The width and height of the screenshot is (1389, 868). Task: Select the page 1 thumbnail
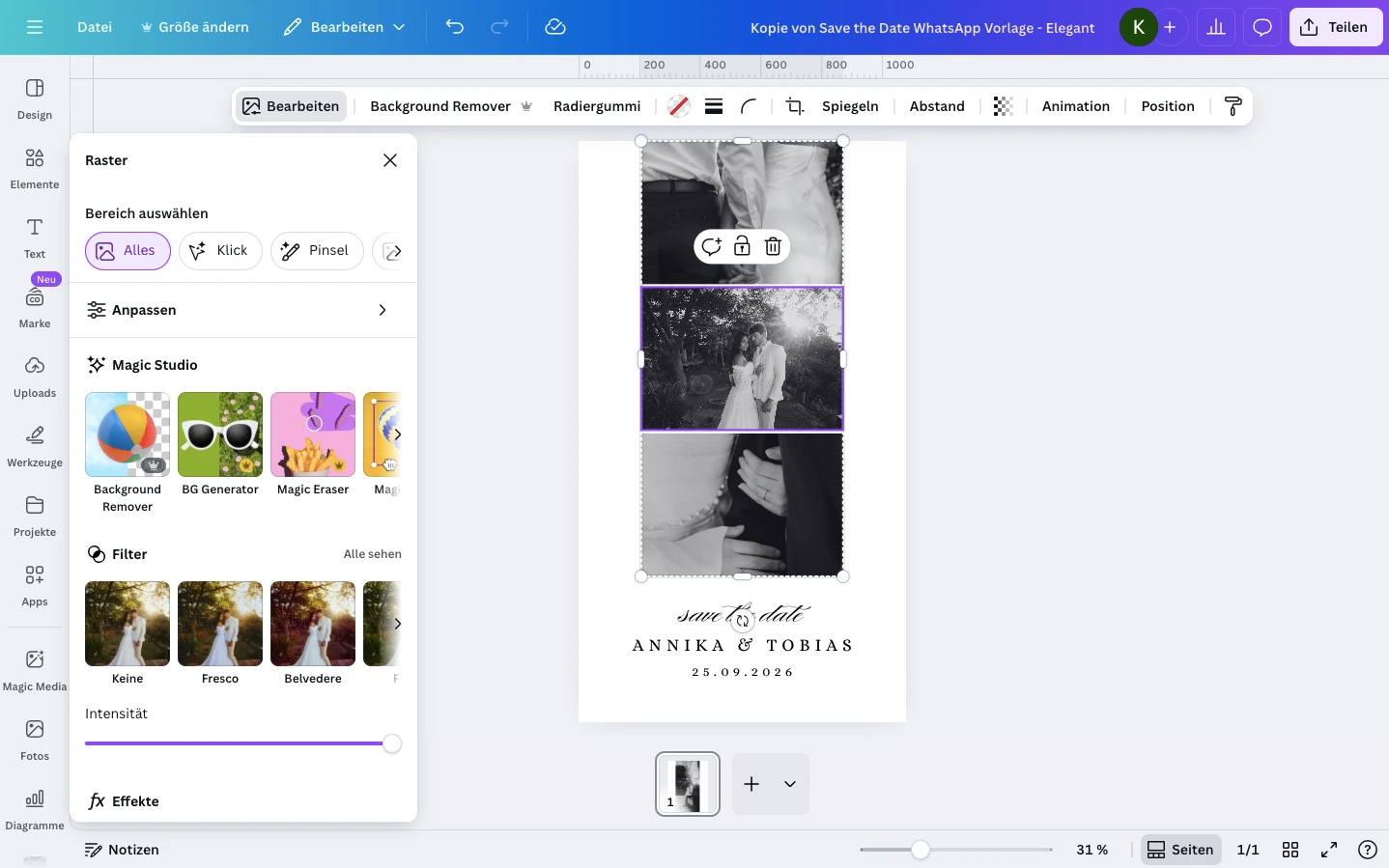[x=688, y=784]
